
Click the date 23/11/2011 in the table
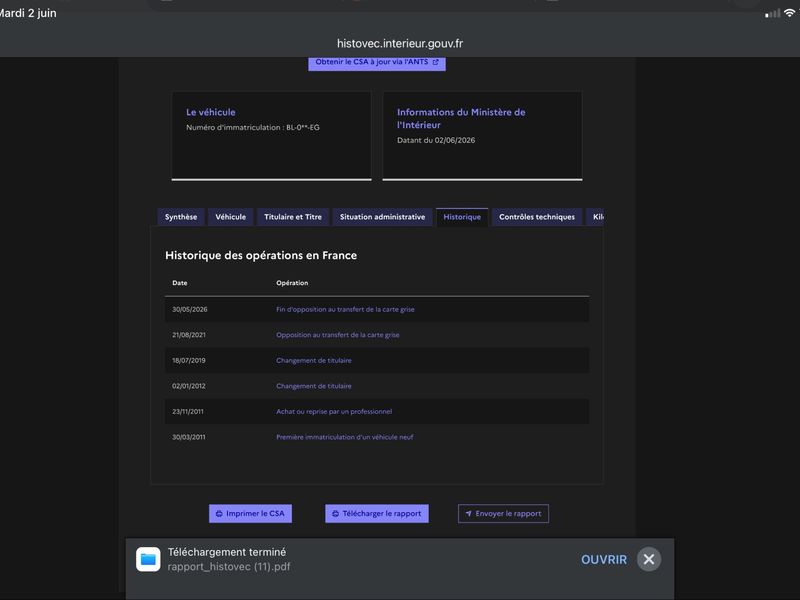(188, 411)
